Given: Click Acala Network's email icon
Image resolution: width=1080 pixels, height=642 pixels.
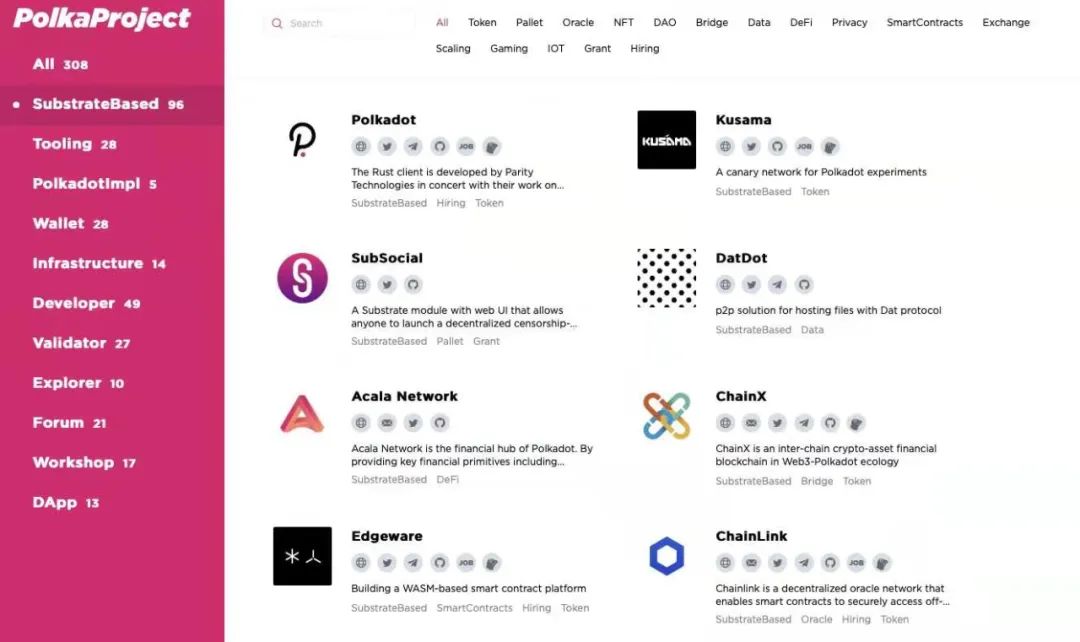Looking at the screenshot, I should (387, 423).
